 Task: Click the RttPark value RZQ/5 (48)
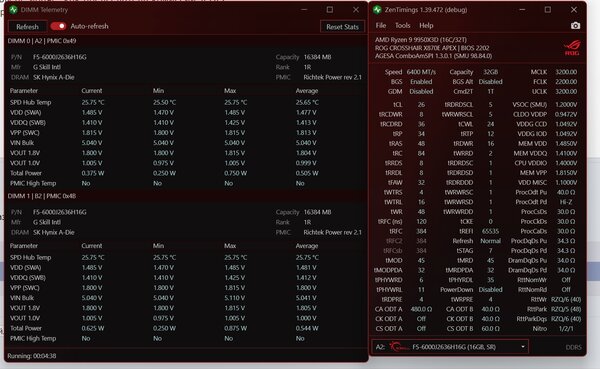(x=566, y=309)
